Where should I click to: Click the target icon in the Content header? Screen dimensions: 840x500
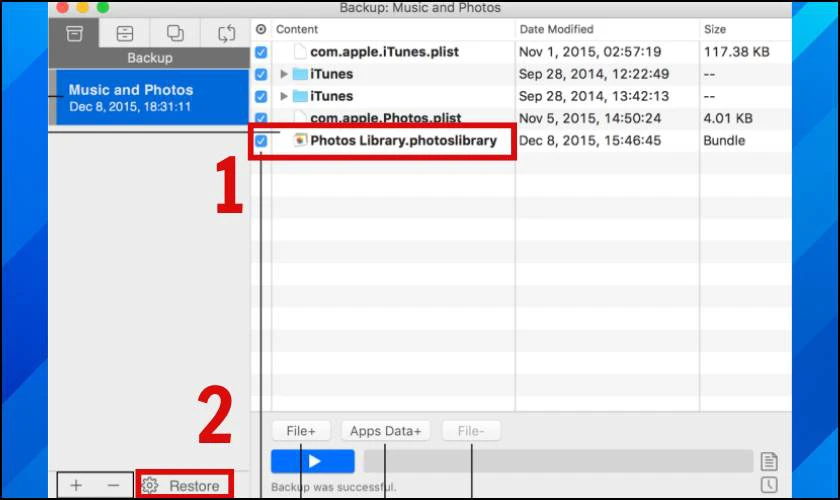261,29
